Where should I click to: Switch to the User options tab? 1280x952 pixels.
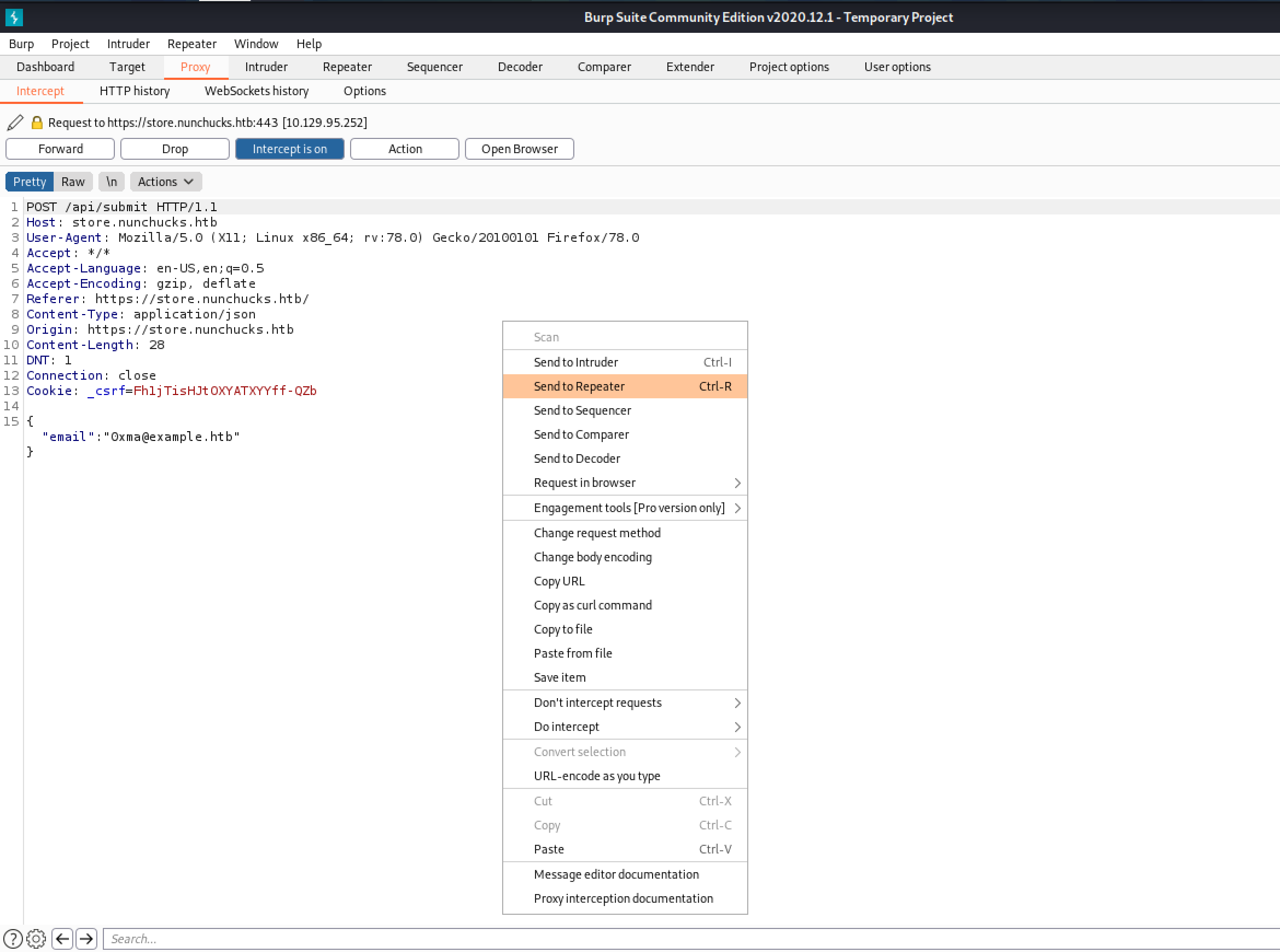898,67
